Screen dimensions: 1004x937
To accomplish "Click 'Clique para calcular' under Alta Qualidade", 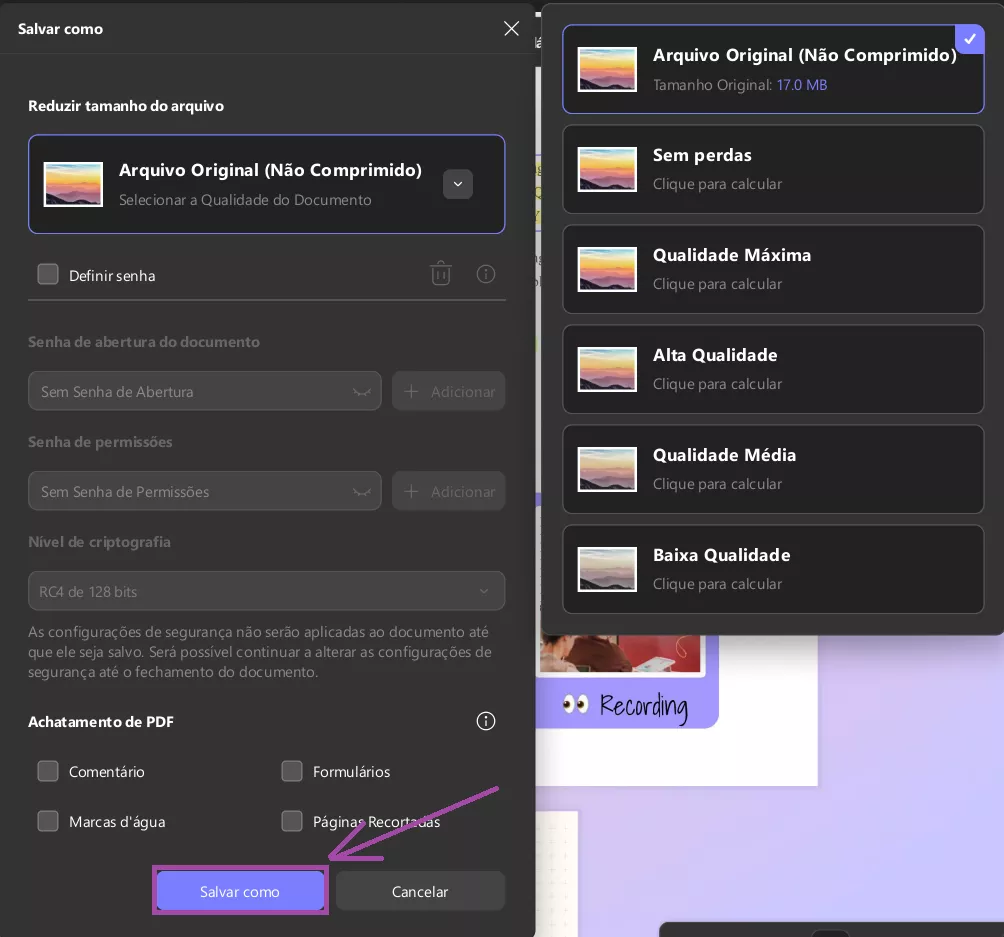I will coord(717,384).
